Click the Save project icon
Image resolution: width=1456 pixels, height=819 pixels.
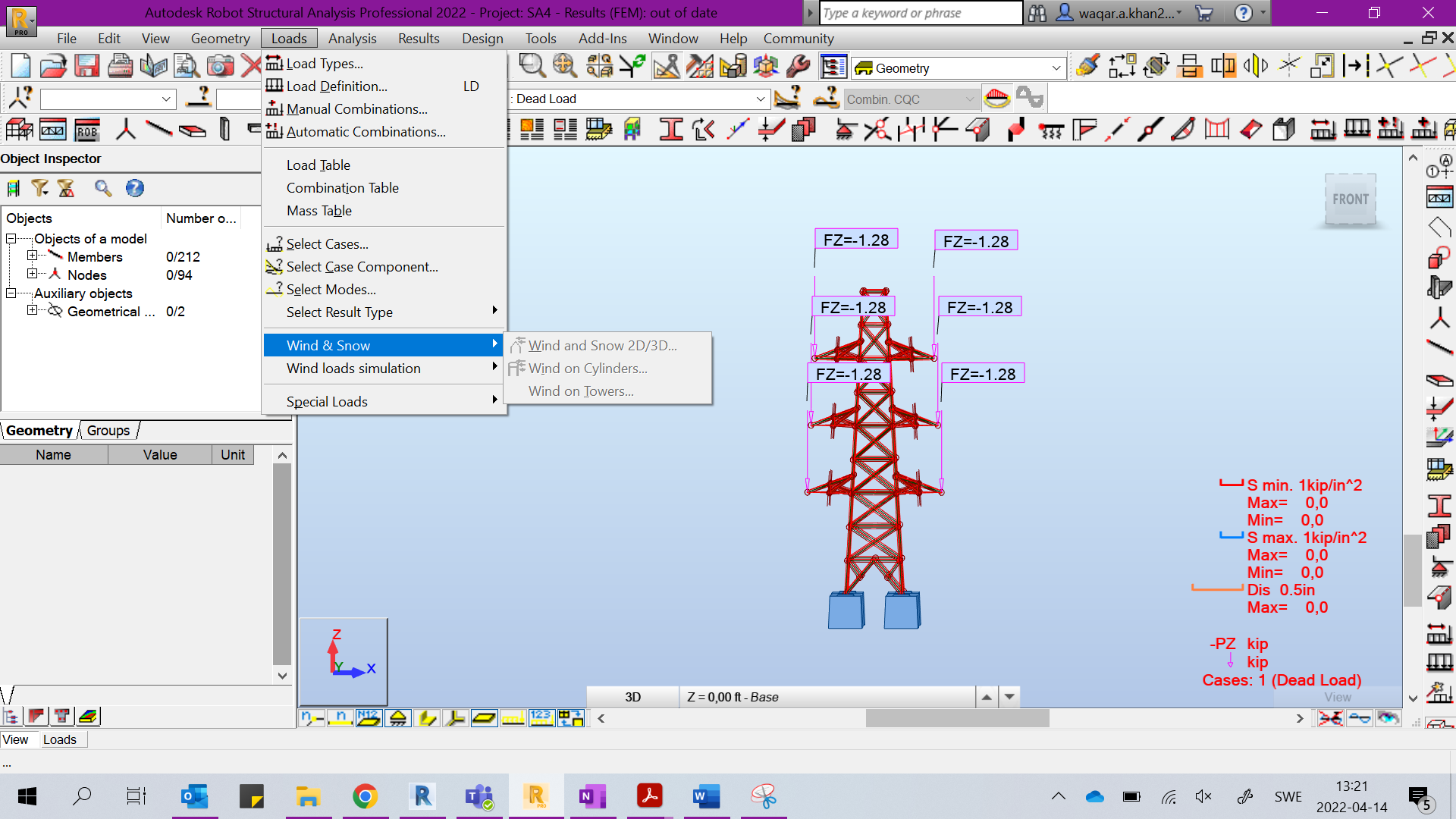pyautogui.click(x=87, y=66)
